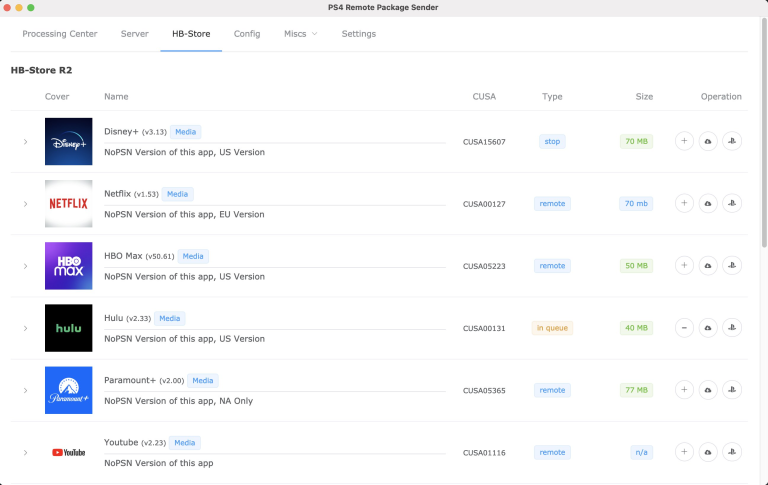This screenshot has height=485, width=768.
Task: Add Paramount+ to queue with plus icon
Action: [x=684, y=390]
